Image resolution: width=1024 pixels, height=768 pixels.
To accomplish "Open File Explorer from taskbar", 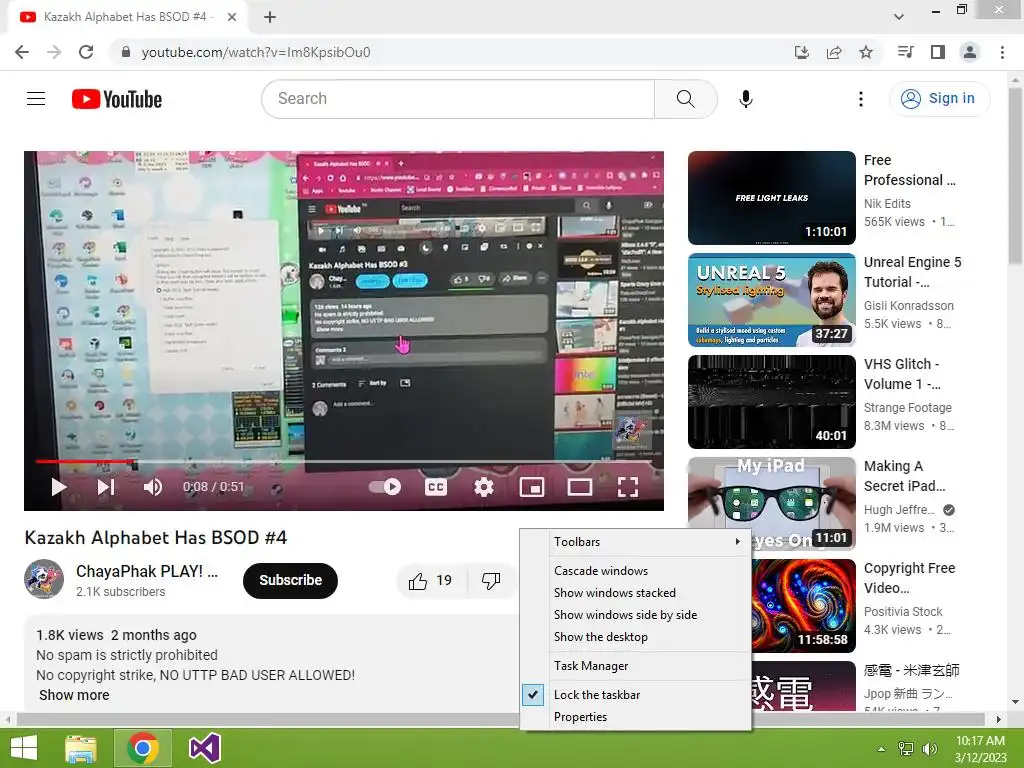I will 80,748.
